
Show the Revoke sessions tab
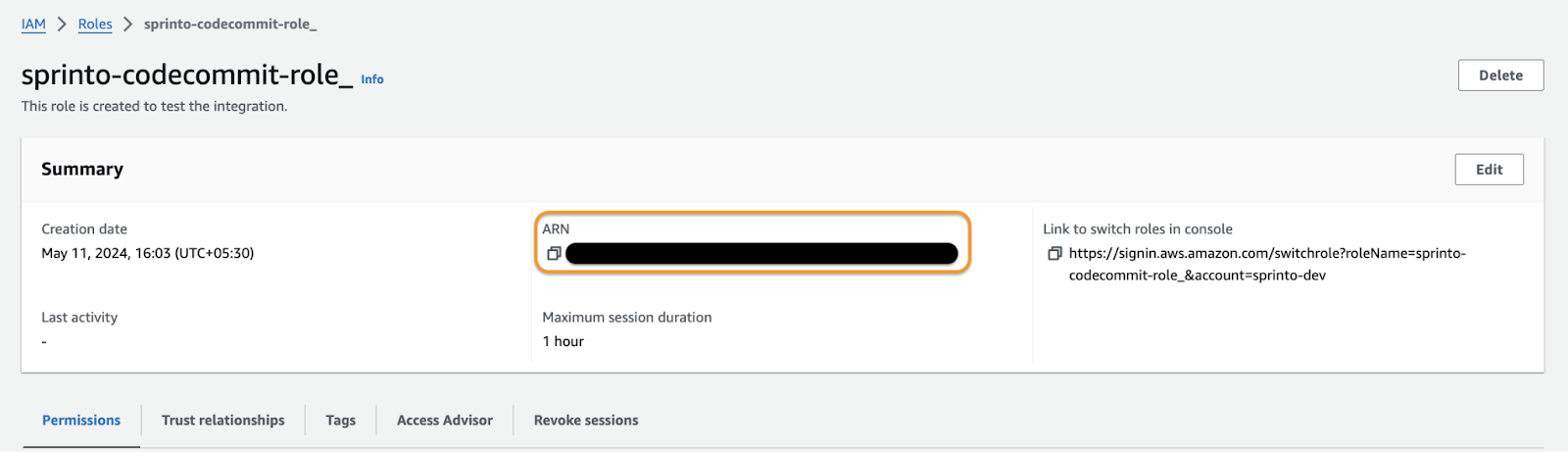(x=586, y=421)
